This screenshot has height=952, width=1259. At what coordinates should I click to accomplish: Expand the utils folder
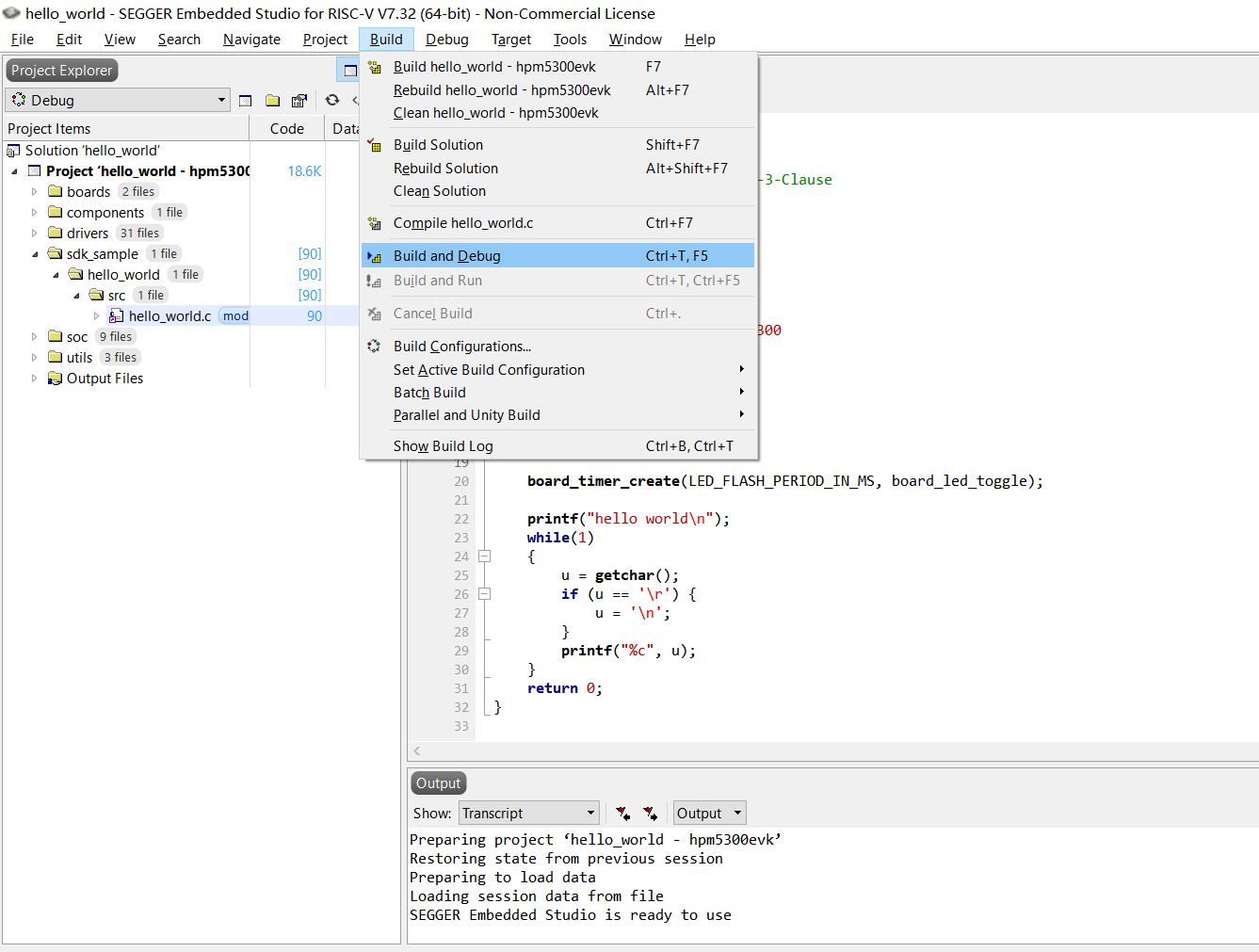(x=35, y=358)
